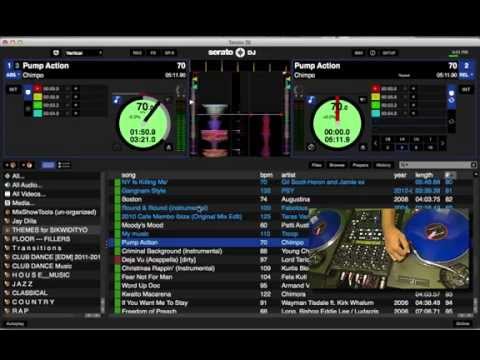Screen dimensions: 480x360
Task: Open the FX panel
Action: (153, 53)
